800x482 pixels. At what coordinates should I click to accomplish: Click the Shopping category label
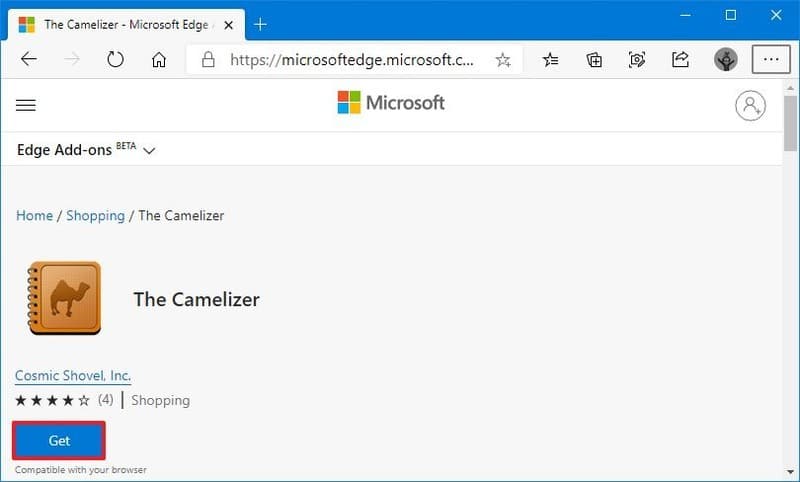(160, 400)
